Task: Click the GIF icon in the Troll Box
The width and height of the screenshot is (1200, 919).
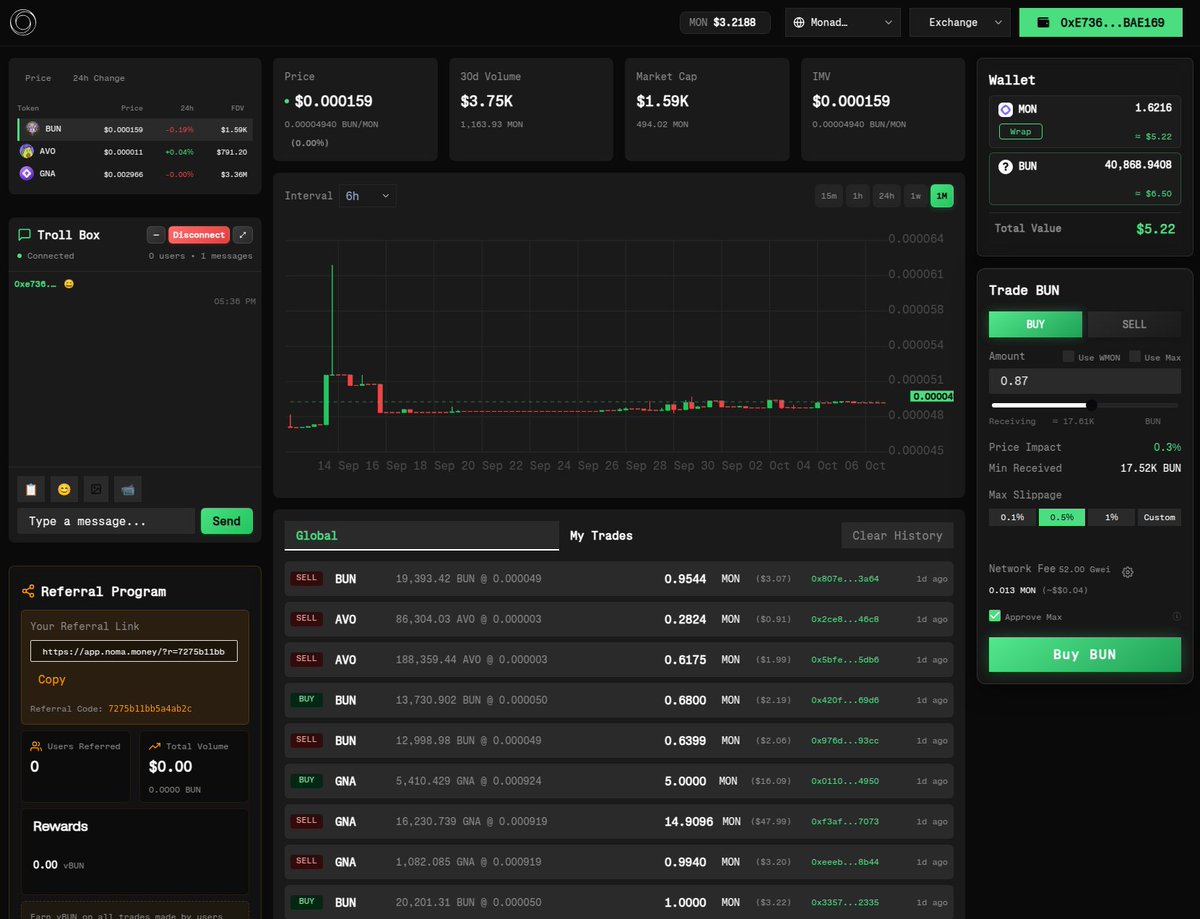Action: [127, 489]
